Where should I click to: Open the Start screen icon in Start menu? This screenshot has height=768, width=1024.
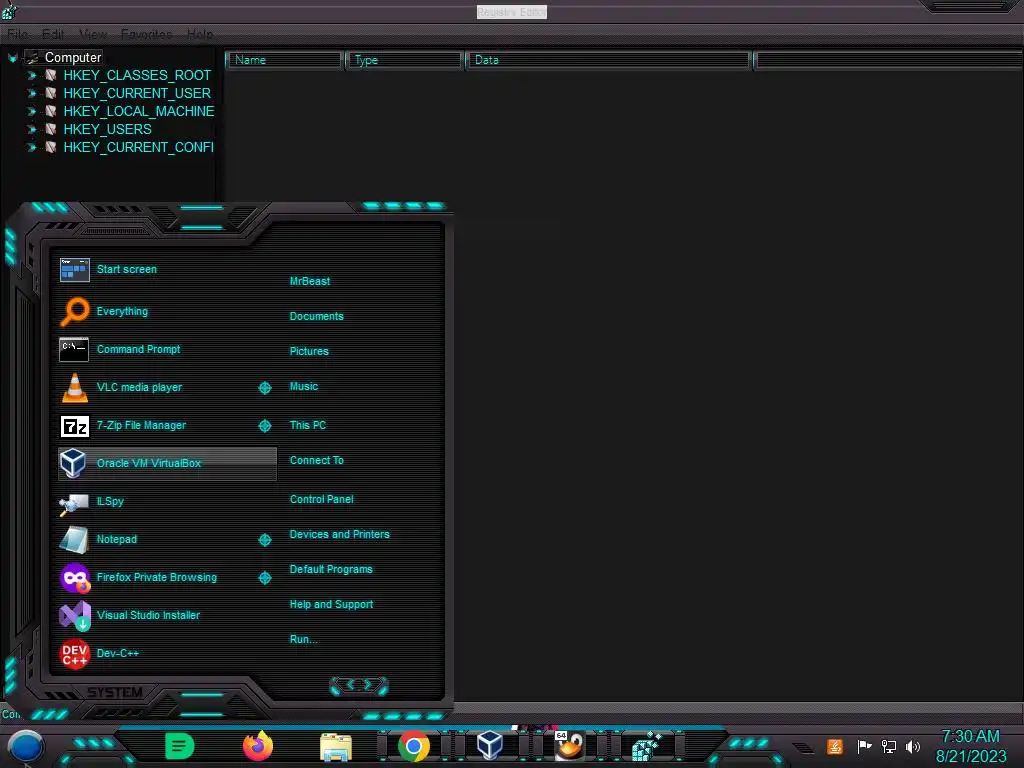pos(74,269)
